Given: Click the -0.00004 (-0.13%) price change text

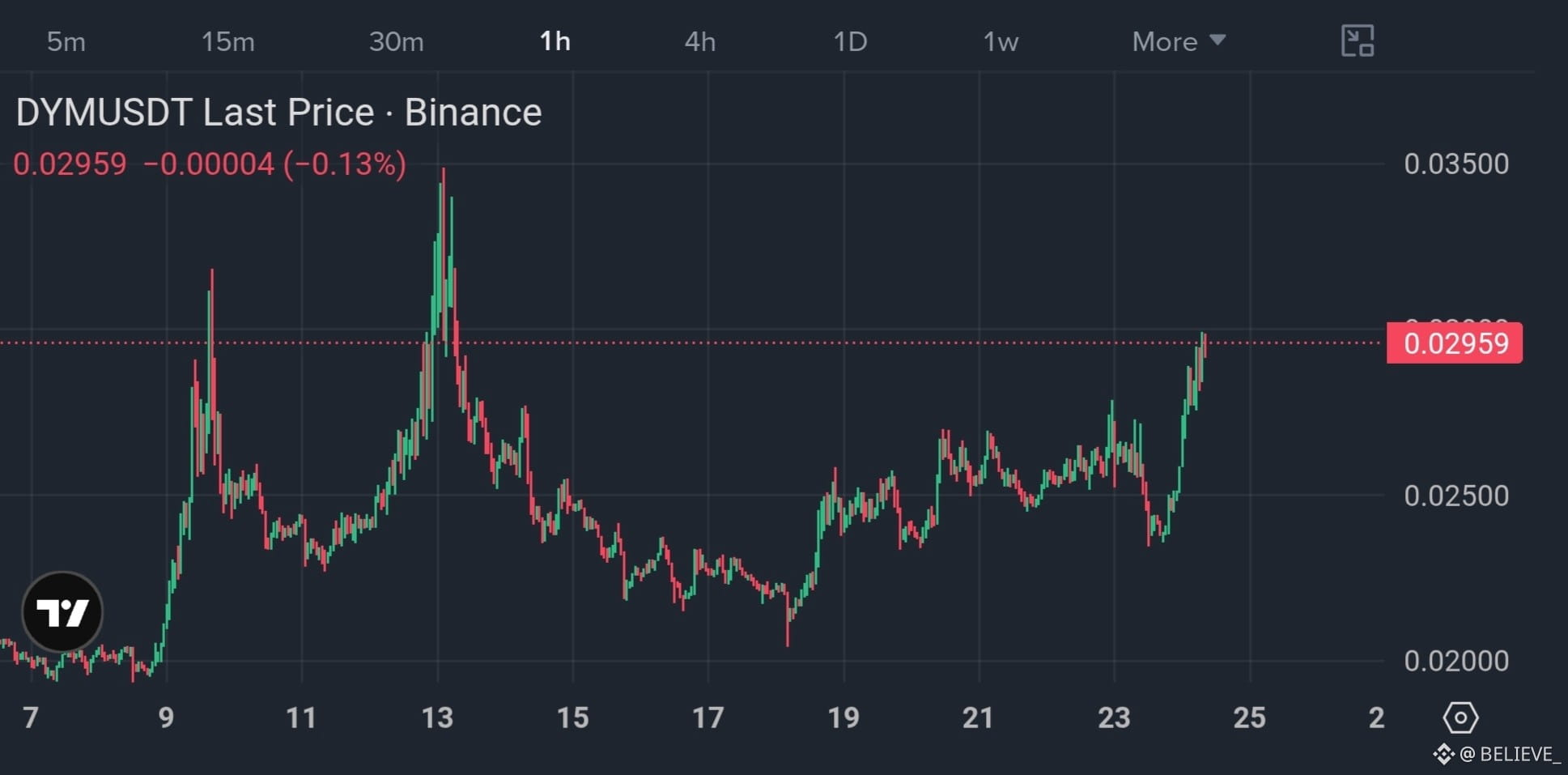Looking at the screenshot, I should coord(274,164).
